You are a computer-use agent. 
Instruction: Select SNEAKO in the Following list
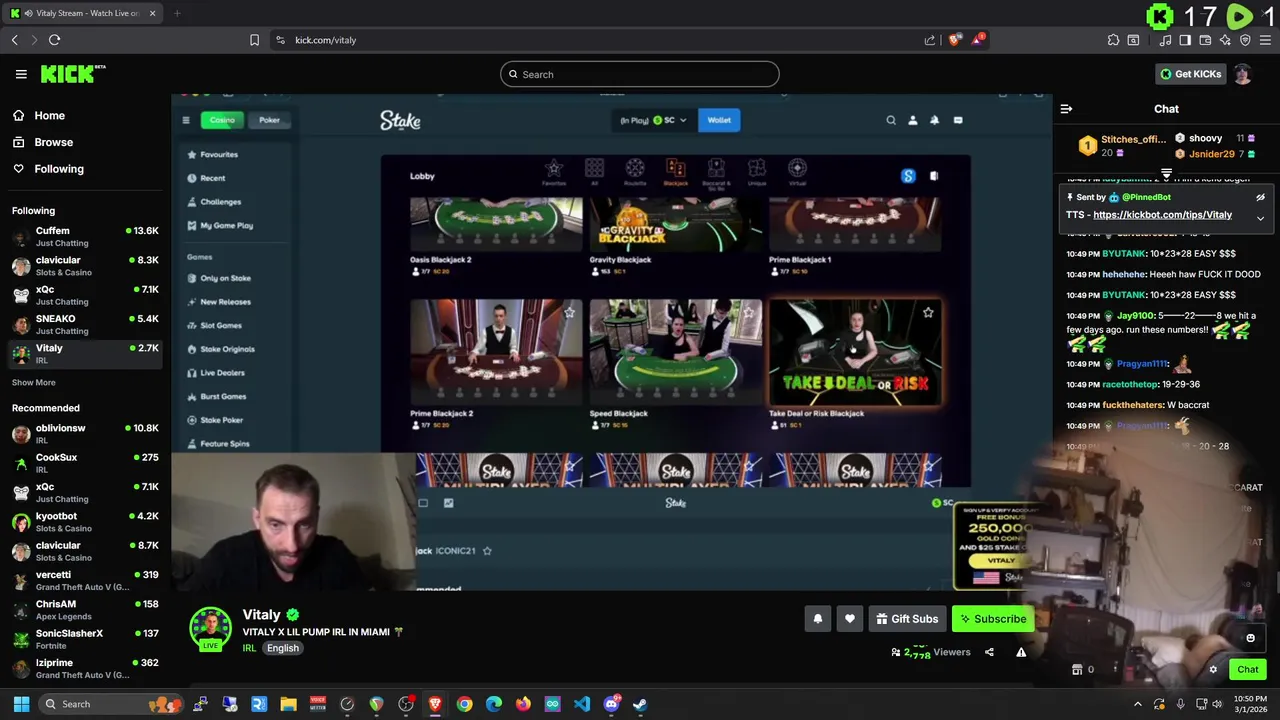click(x=85, y=324)
